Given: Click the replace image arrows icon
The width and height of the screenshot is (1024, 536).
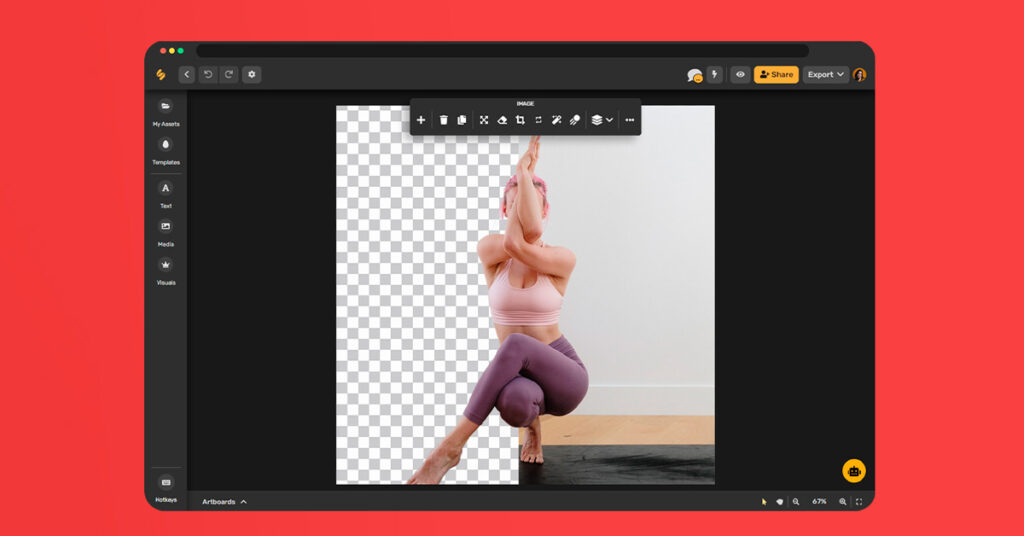Looking at the screenshot, I should tap(538, 120).
